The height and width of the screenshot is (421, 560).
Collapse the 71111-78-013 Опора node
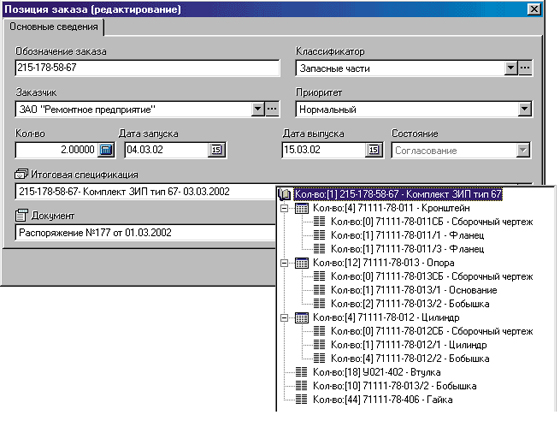coord(284,263)
